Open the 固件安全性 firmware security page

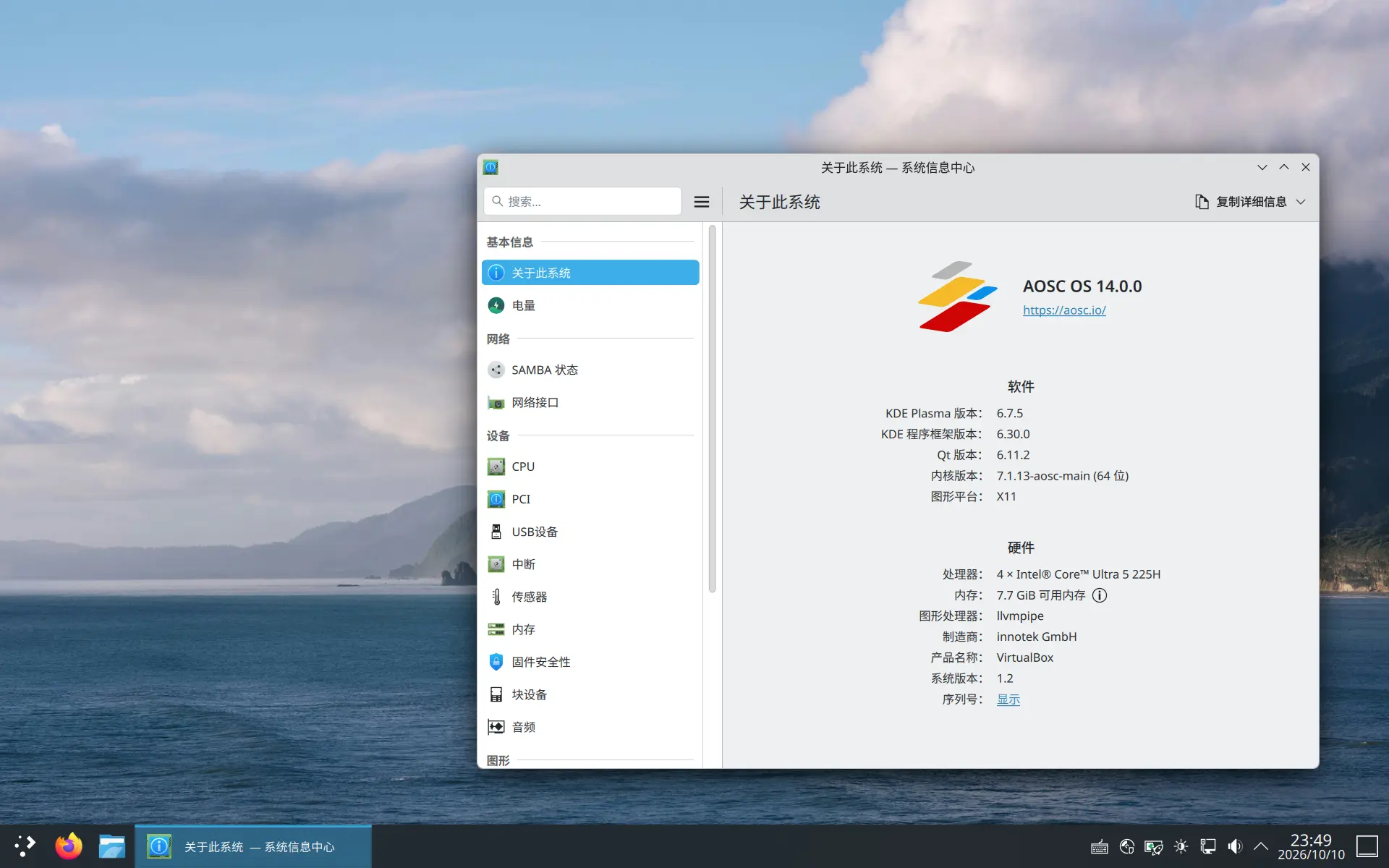590,662
